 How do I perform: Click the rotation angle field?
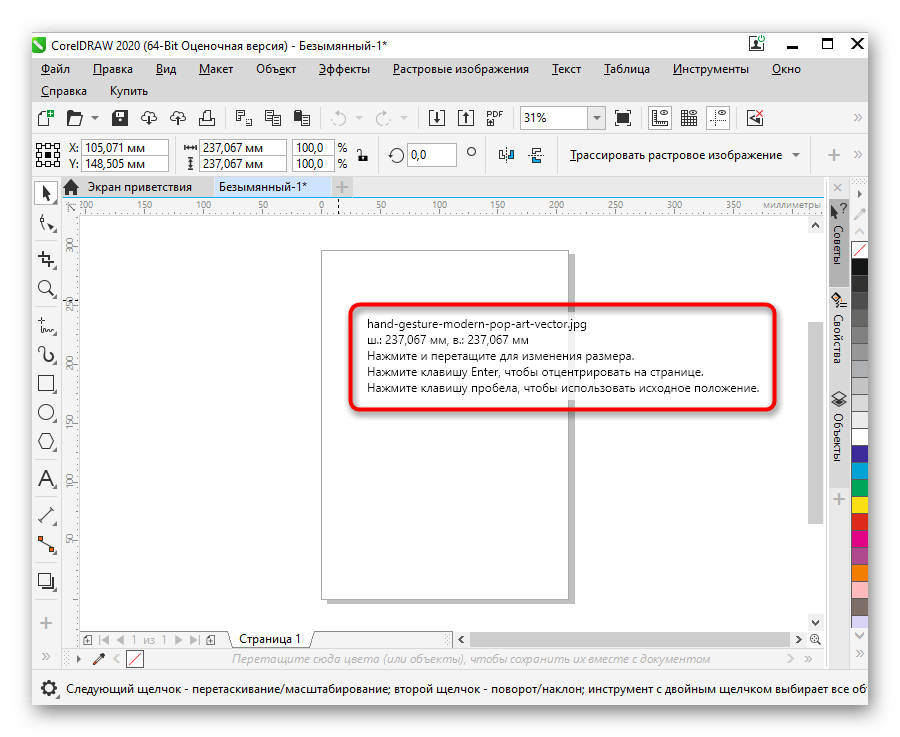click(x=432, y=155)
